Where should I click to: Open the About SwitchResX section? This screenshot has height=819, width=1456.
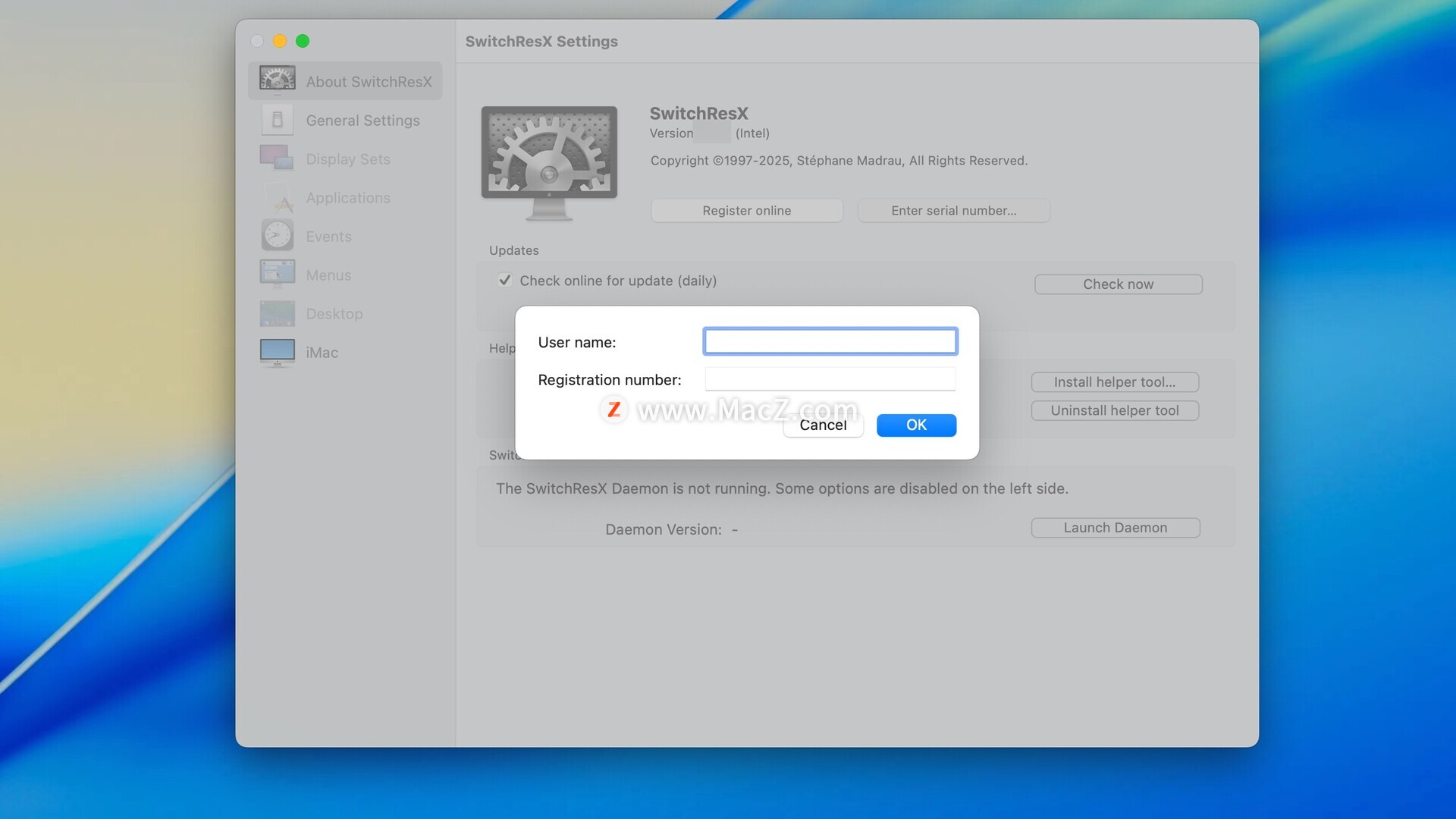[345, 81]
